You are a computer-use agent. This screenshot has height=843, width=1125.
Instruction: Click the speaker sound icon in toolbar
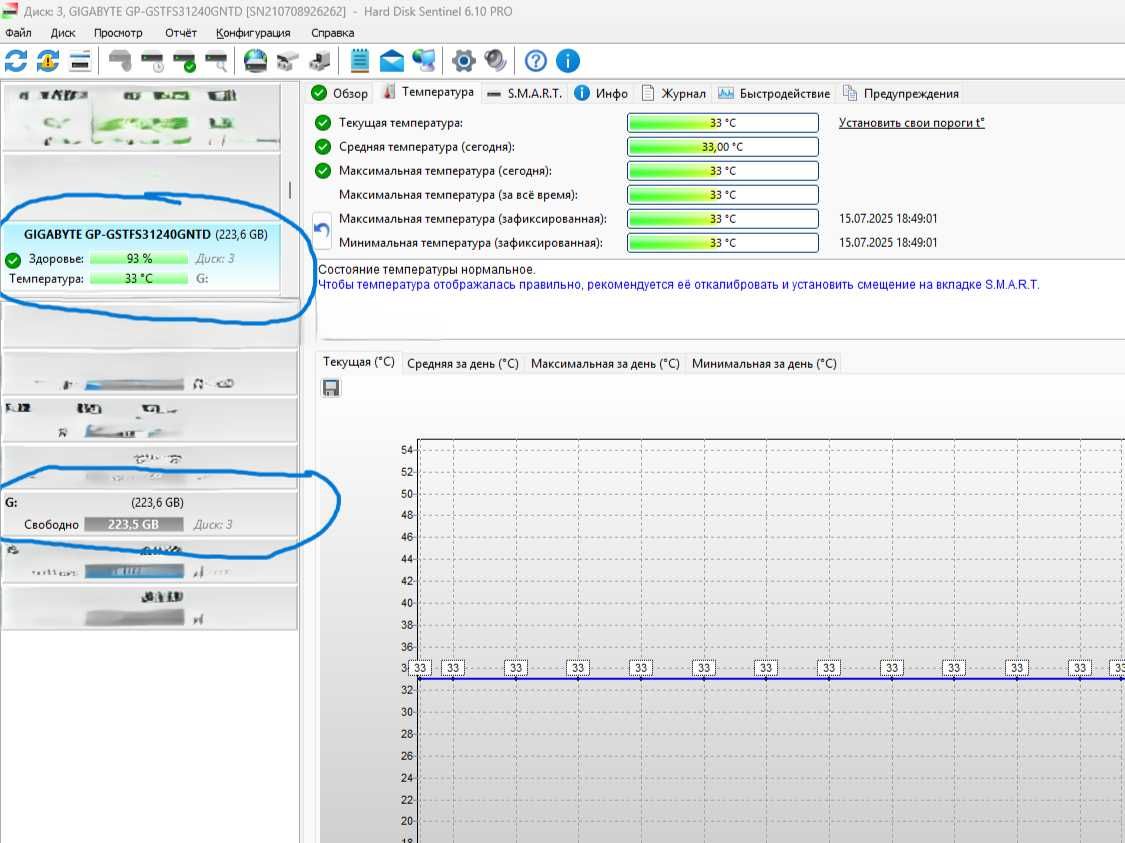coord(495,61)
